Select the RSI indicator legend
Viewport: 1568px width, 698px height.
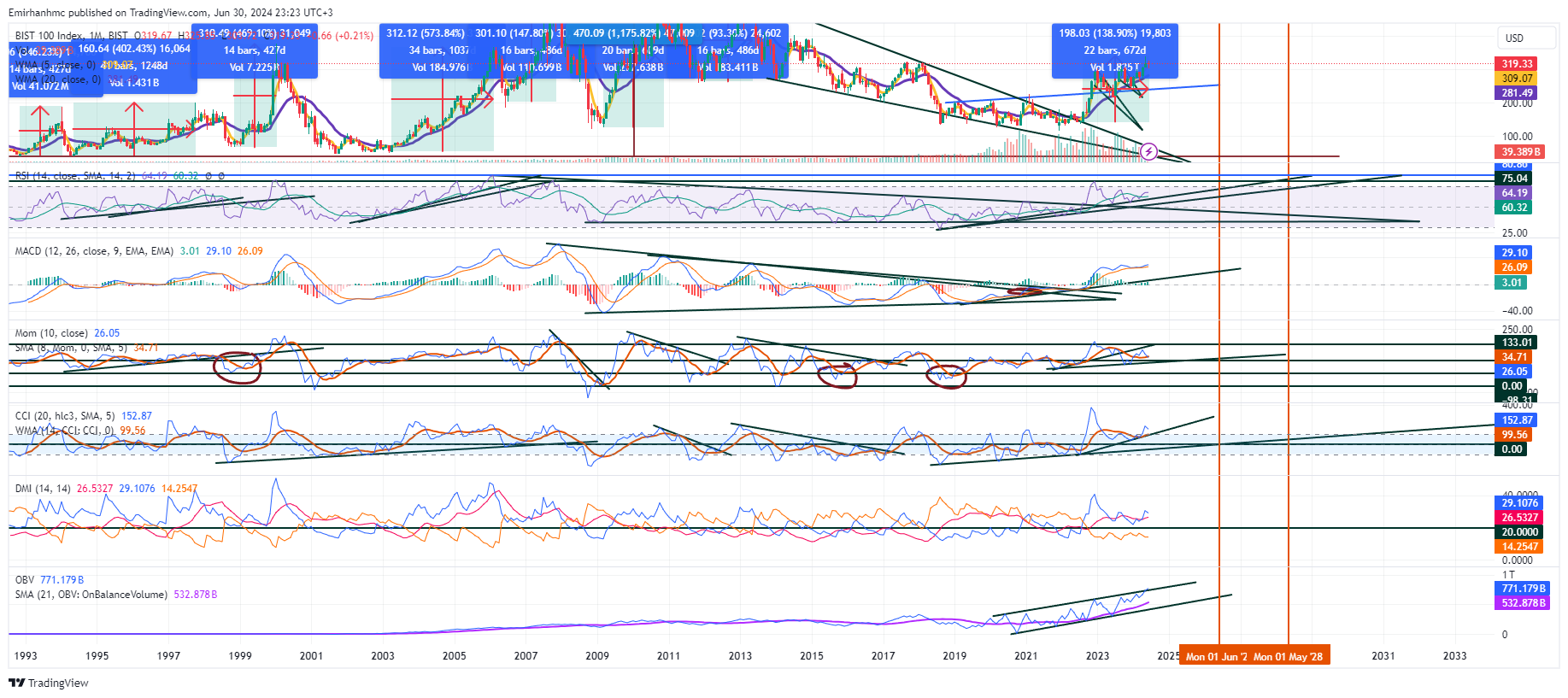tap(75, 176)
